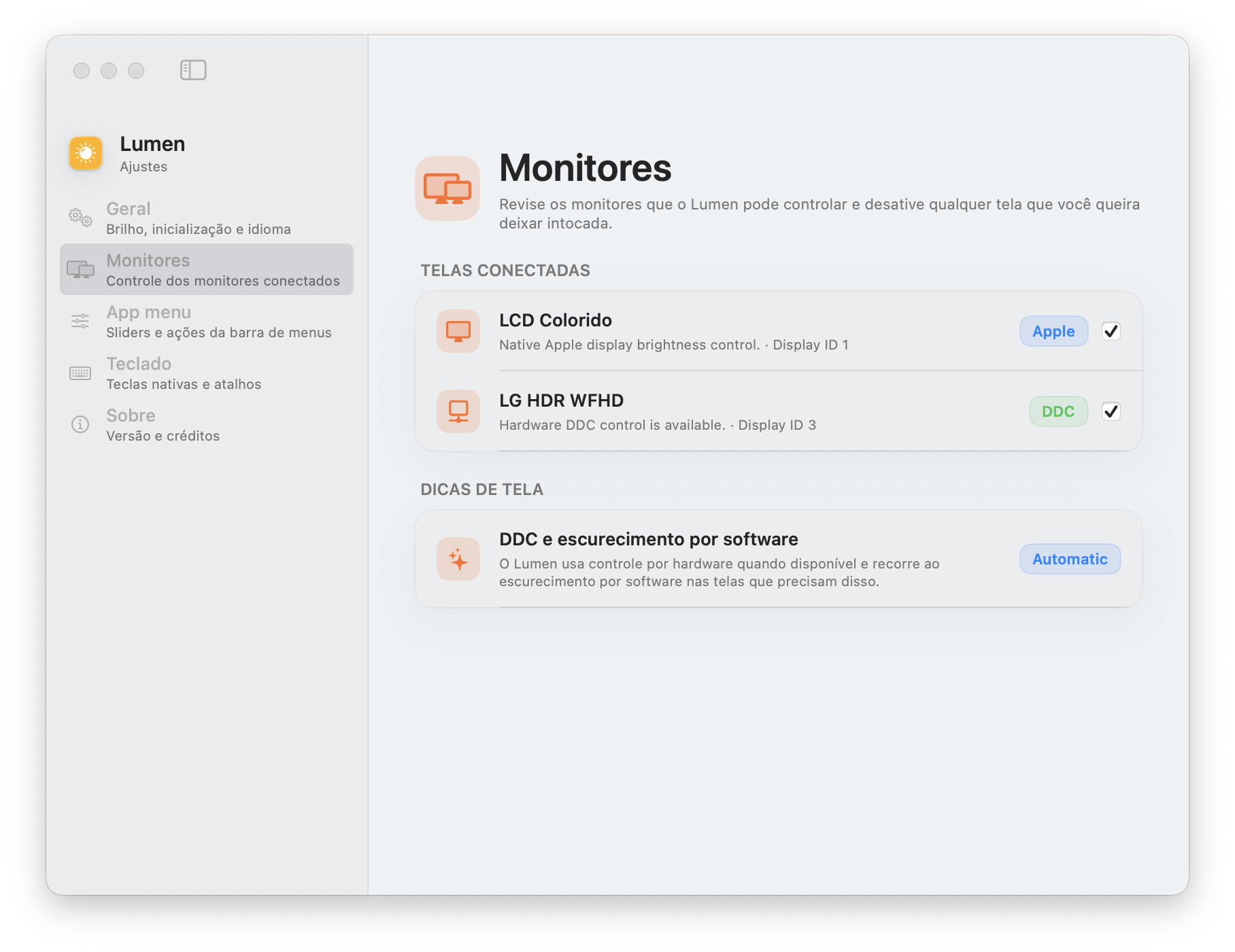The image size is (1235, 952).
Task: Uncheck the LG HDR WFHD checkbox
Action: click(1111, 411)
